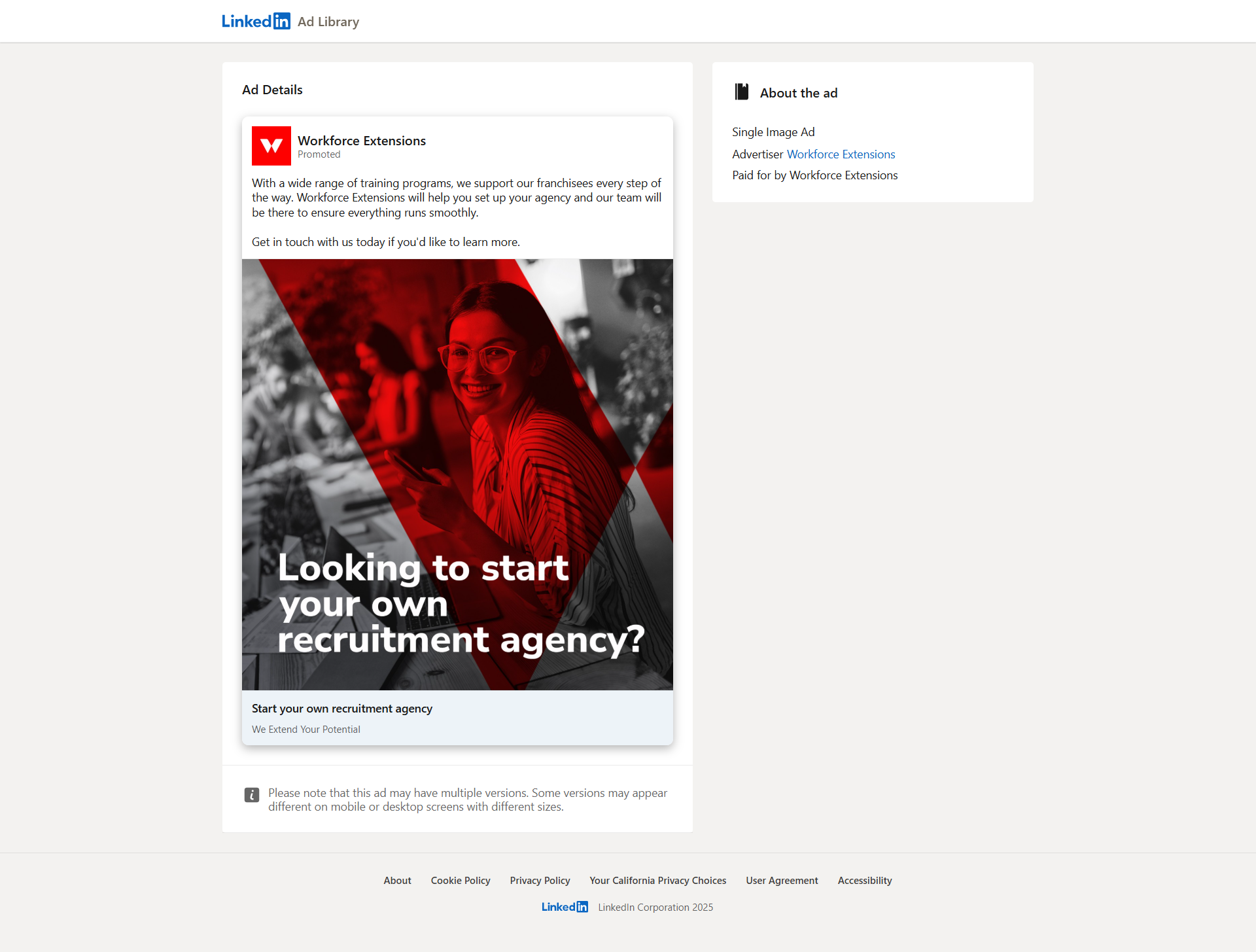Viewport: 1256px width, 952px height.
Task: Click the 'With a wide range of training programs' paragraph
Action: pos(457,198)
